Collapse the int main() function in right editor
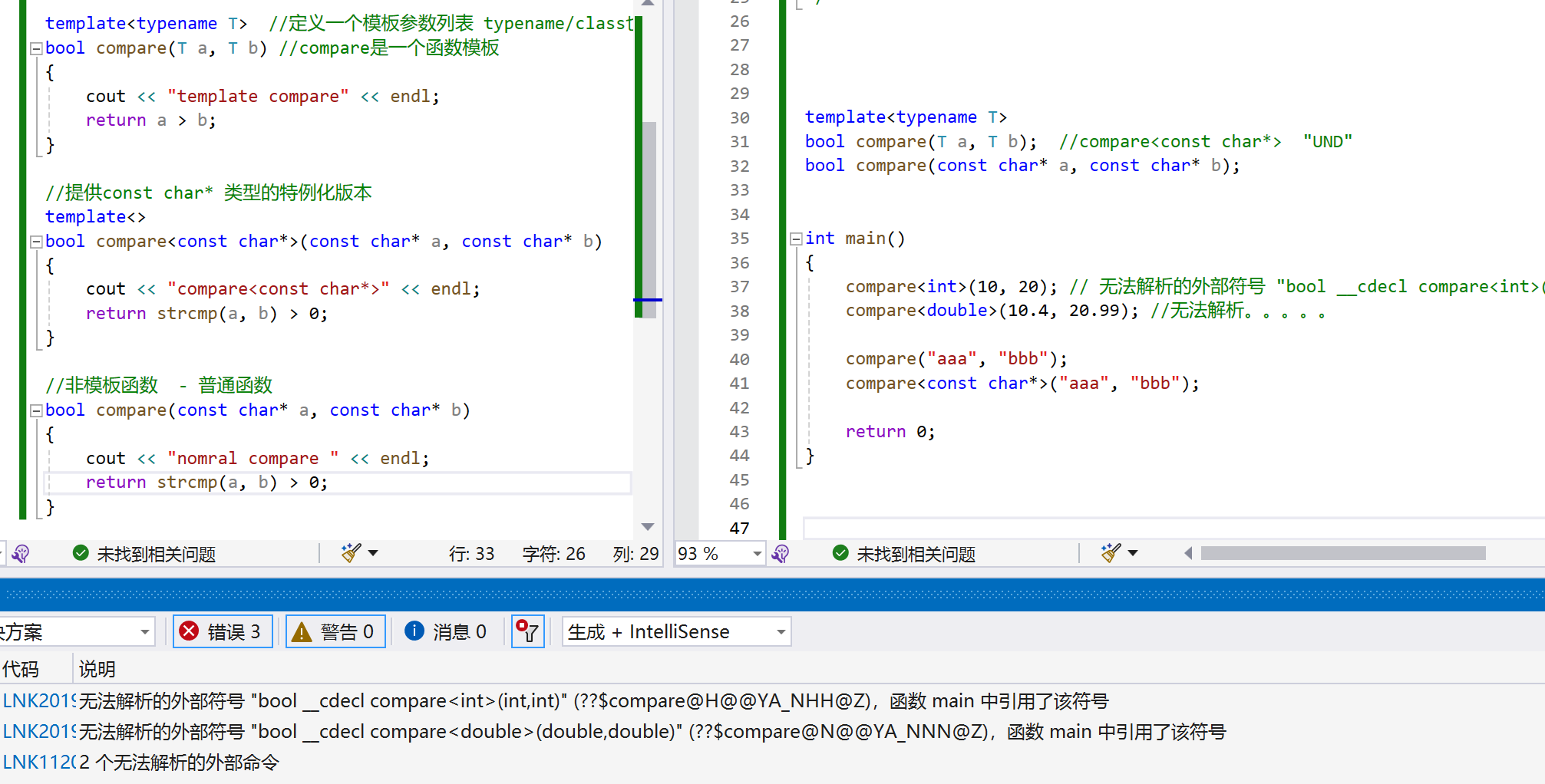Screen dimensions: 1545x784 796,239
